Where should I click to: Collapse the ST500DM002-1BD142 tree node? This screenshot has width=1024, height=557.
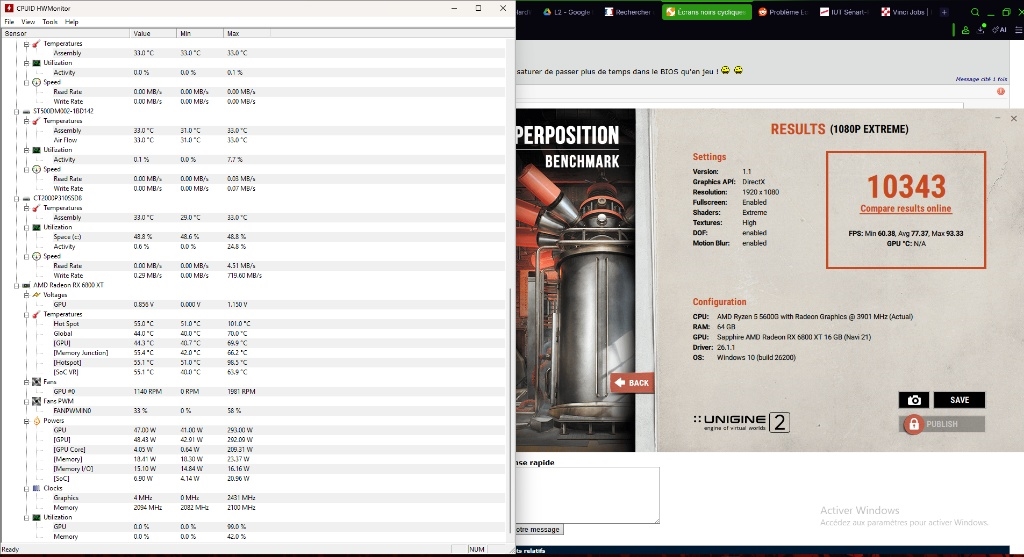point(16,112)
